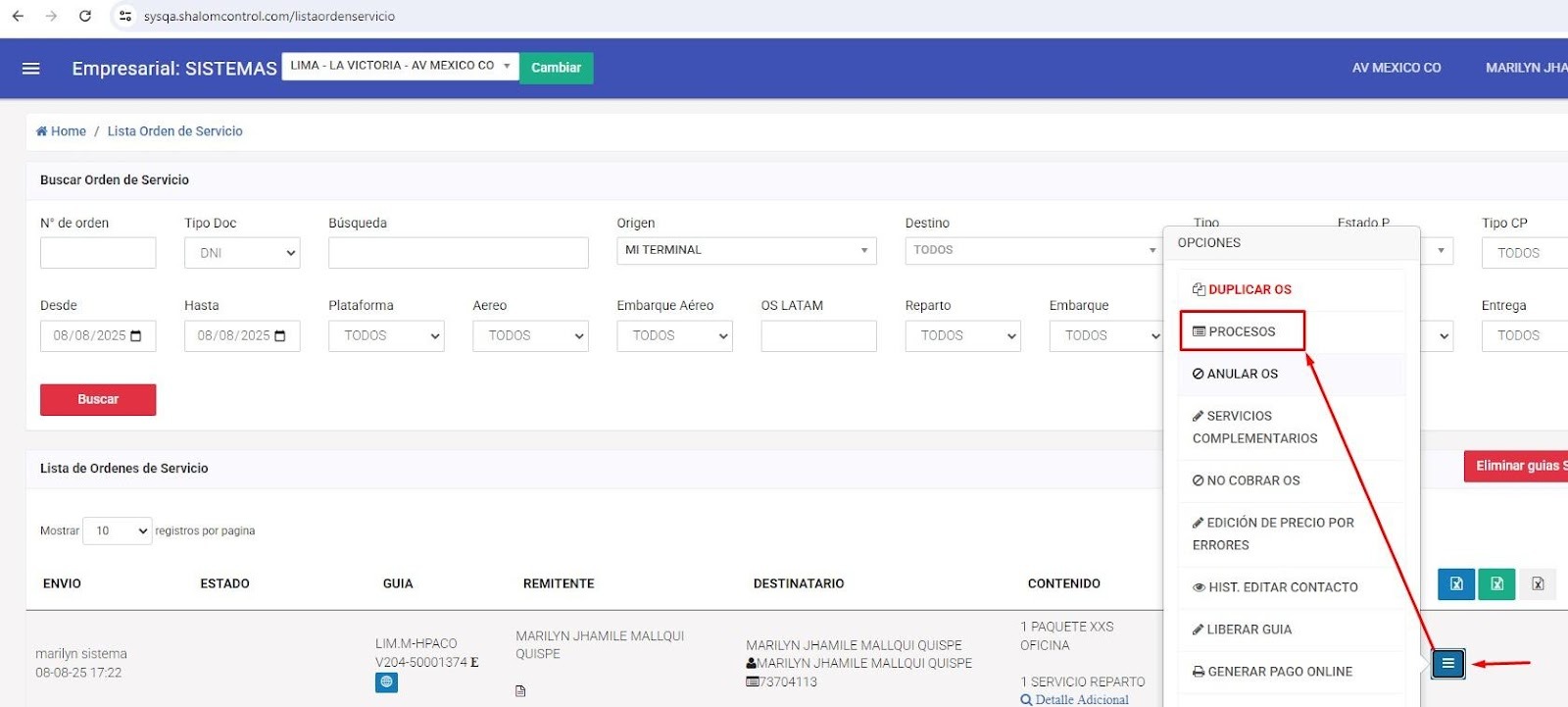Image resolution: width=1568 pixels, height=707 pixels.
Task: Click the green Cambiar button
Action: (556, 68)
